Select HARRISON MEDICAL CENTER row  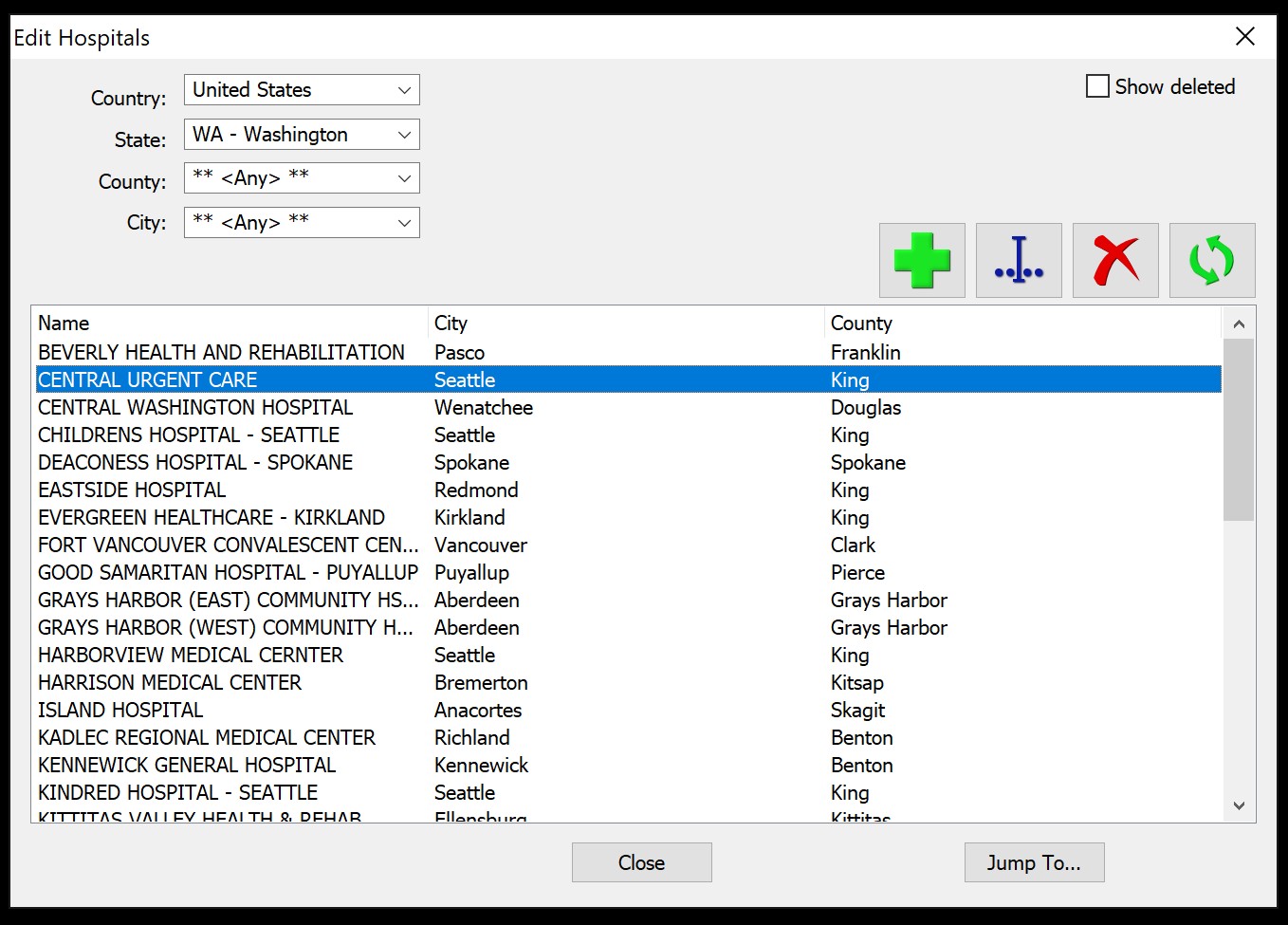point(627,682)
